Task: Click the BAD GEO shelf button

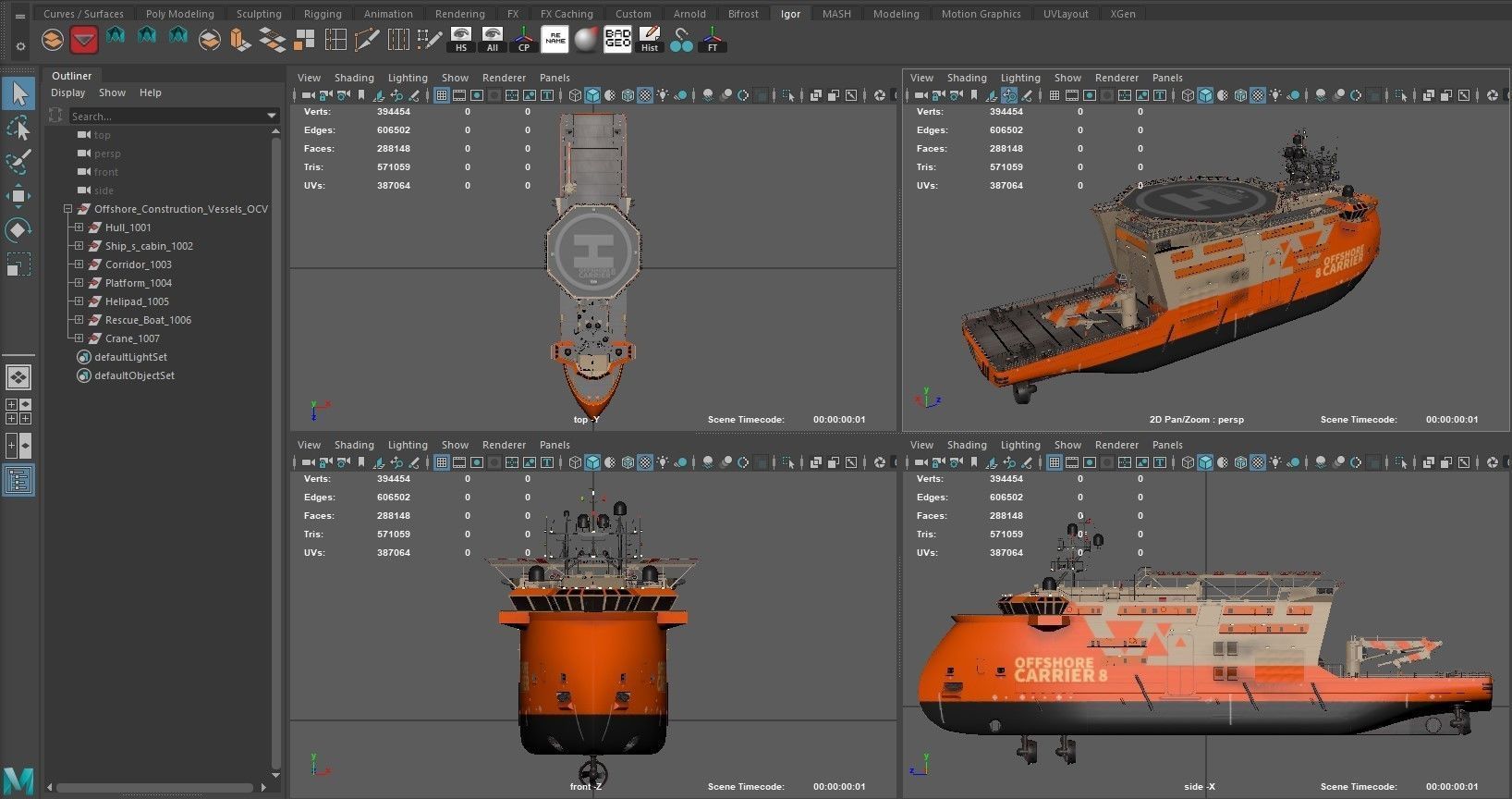Action: (x=617, y=40)
